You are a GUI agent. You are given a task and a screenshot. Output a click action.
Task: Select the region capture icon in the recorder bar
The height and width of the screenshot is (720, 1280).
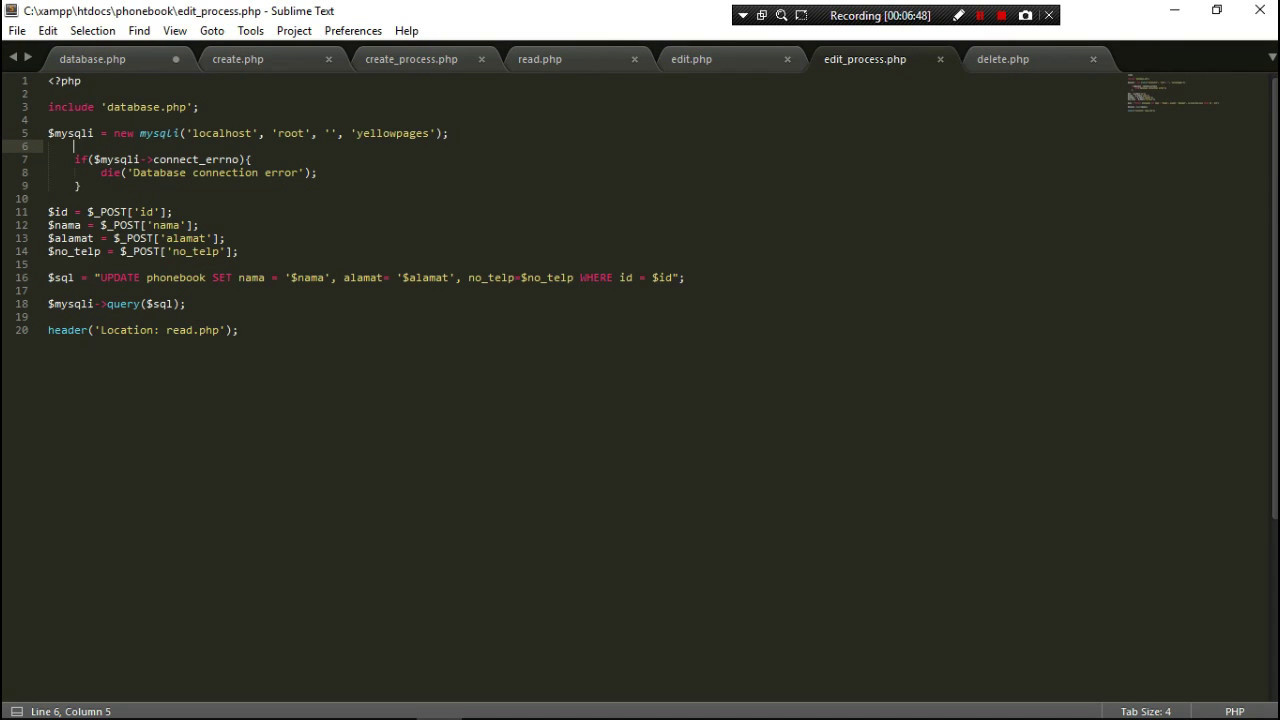(x=801, y=16)
